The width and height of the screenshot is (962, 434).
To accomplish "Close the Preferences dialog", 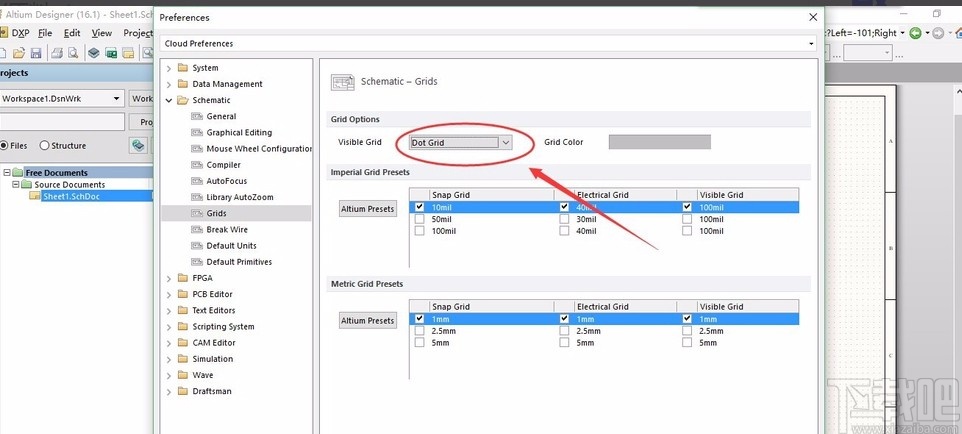I will click(x=813, y=17).
